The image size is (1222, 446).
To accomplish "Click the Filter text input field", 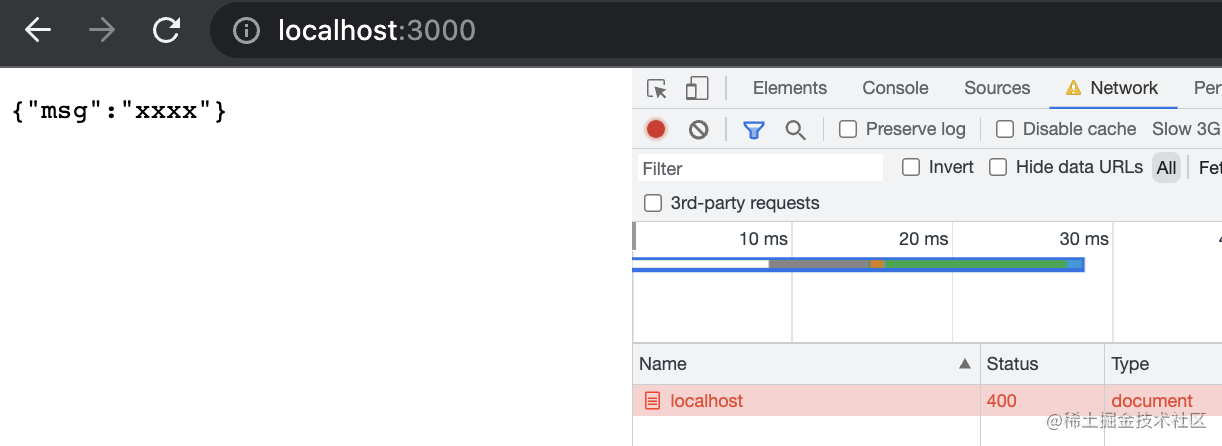I will coord(760,168).
